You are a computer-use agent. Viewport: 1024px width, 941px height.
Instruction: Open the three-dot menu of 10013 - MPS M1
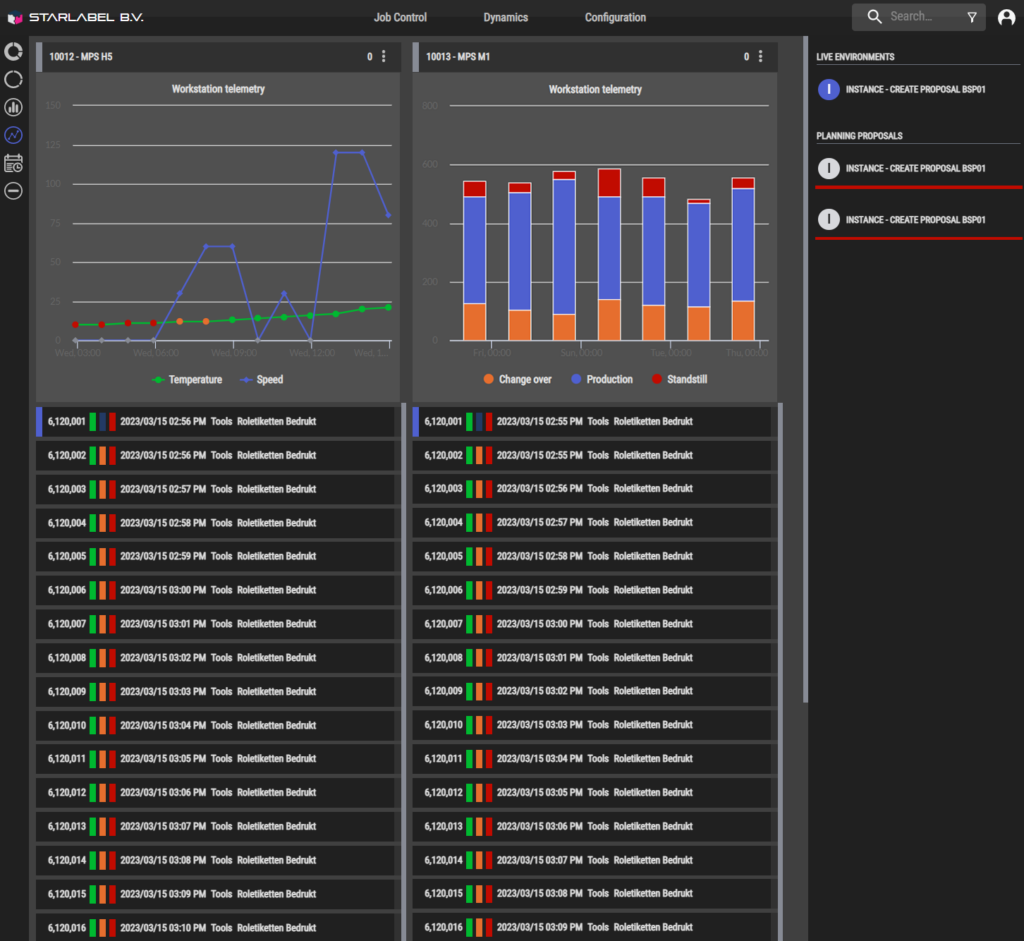click(x=760, y=57)
